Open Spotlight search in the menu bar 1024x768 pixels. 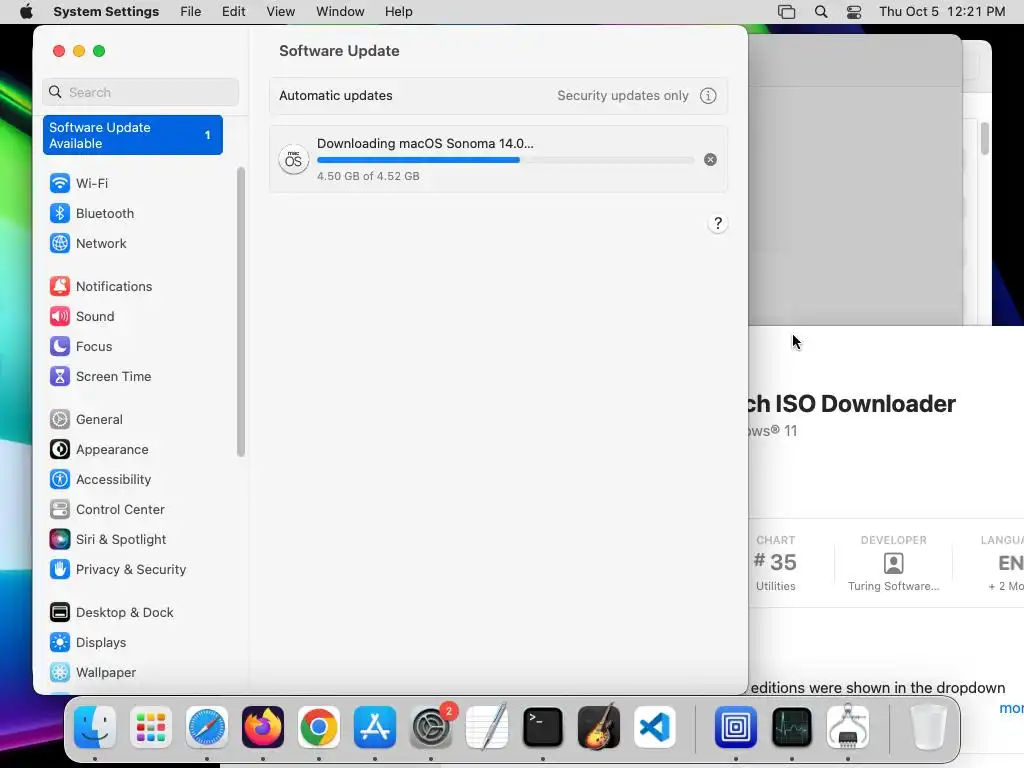[821, 12]
